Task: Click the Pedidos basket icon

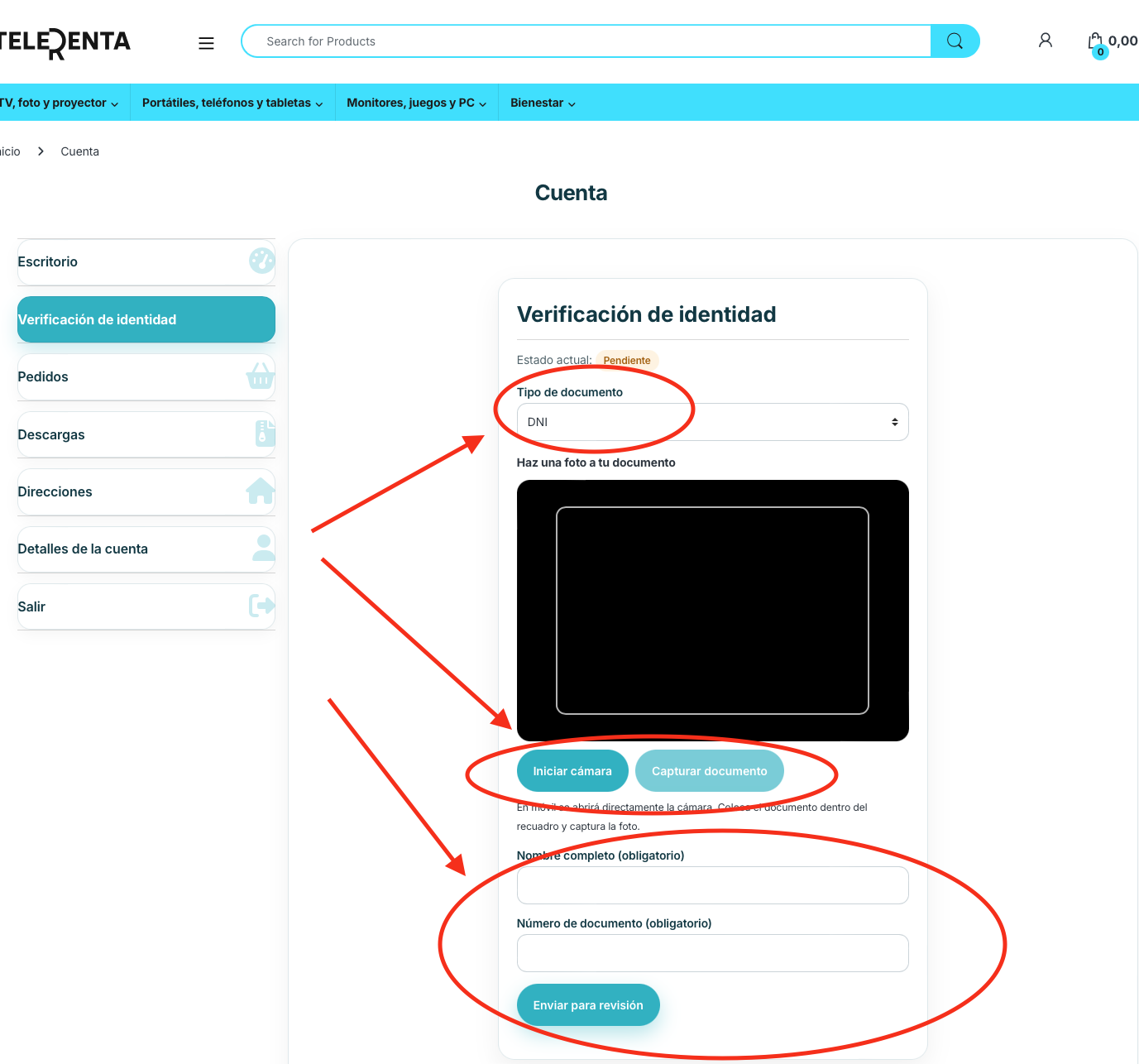Action: pyautogui.click(x=261, y=376)
